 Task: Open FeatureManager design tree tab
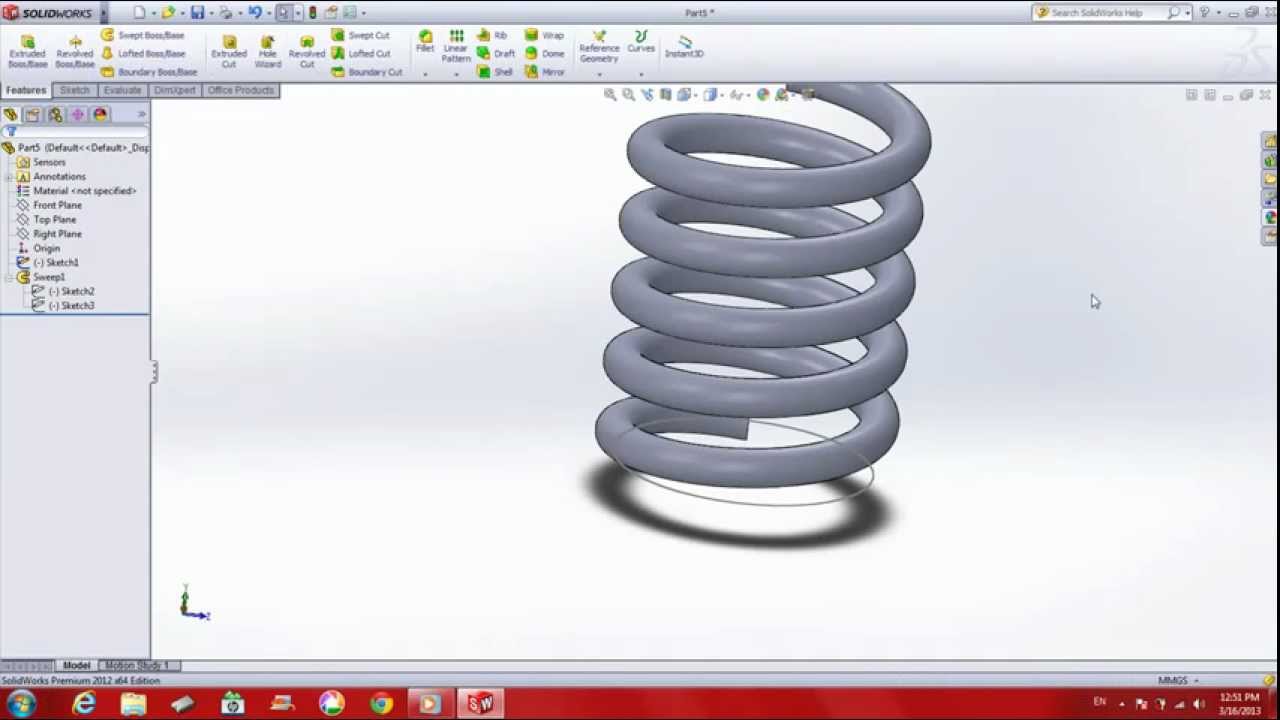pyautogui.click(x=10, y=115)
